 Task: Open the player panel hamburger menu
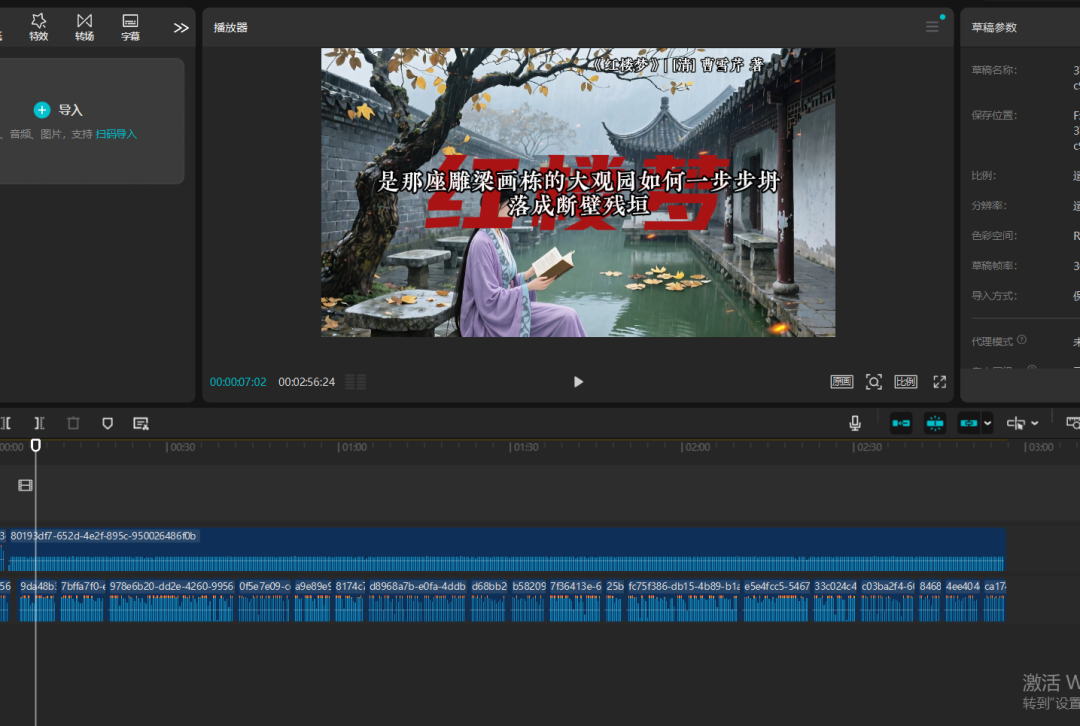[932, 27]
